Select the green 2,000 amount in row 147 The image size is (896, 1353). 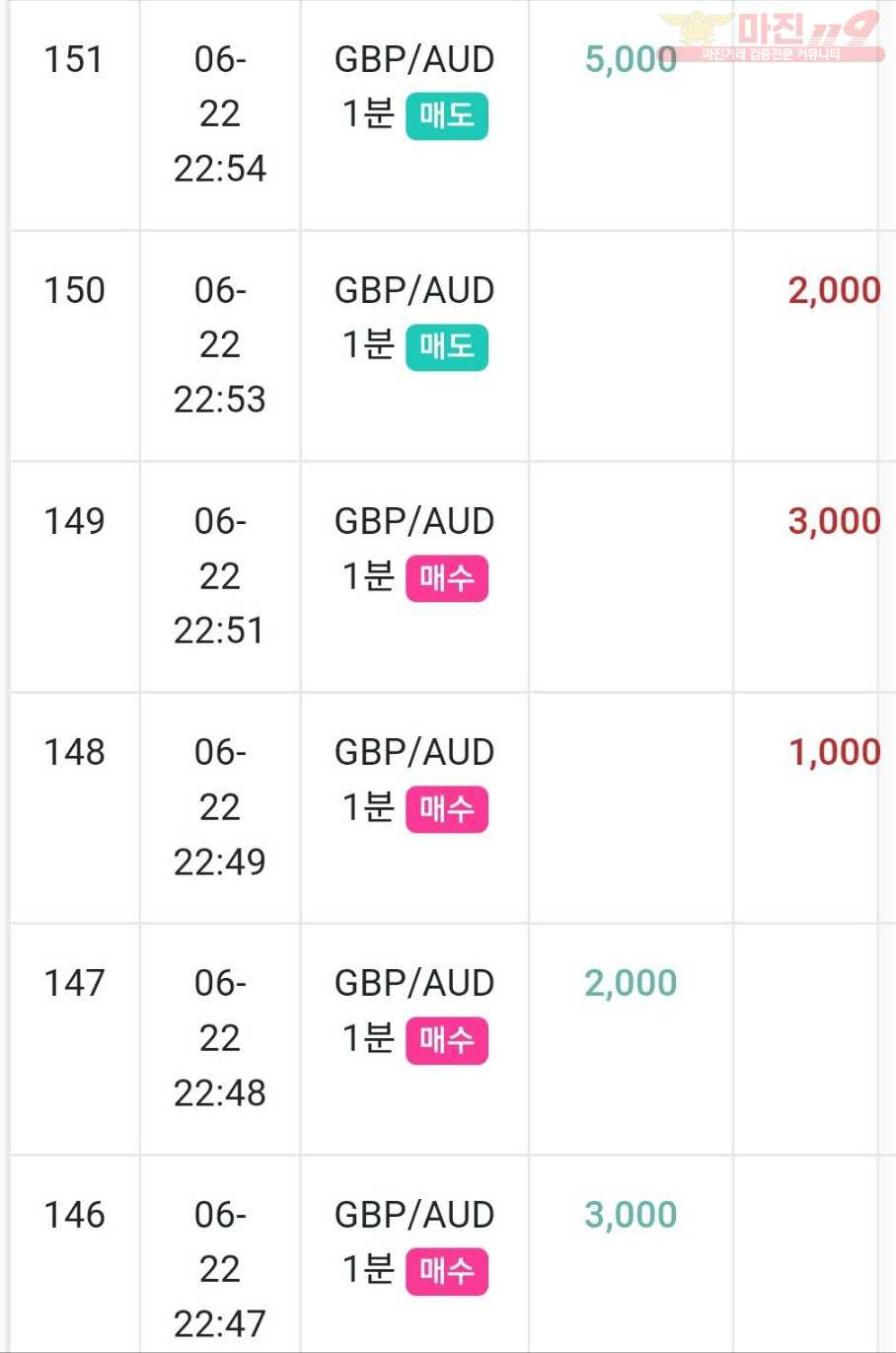[631, 983]
